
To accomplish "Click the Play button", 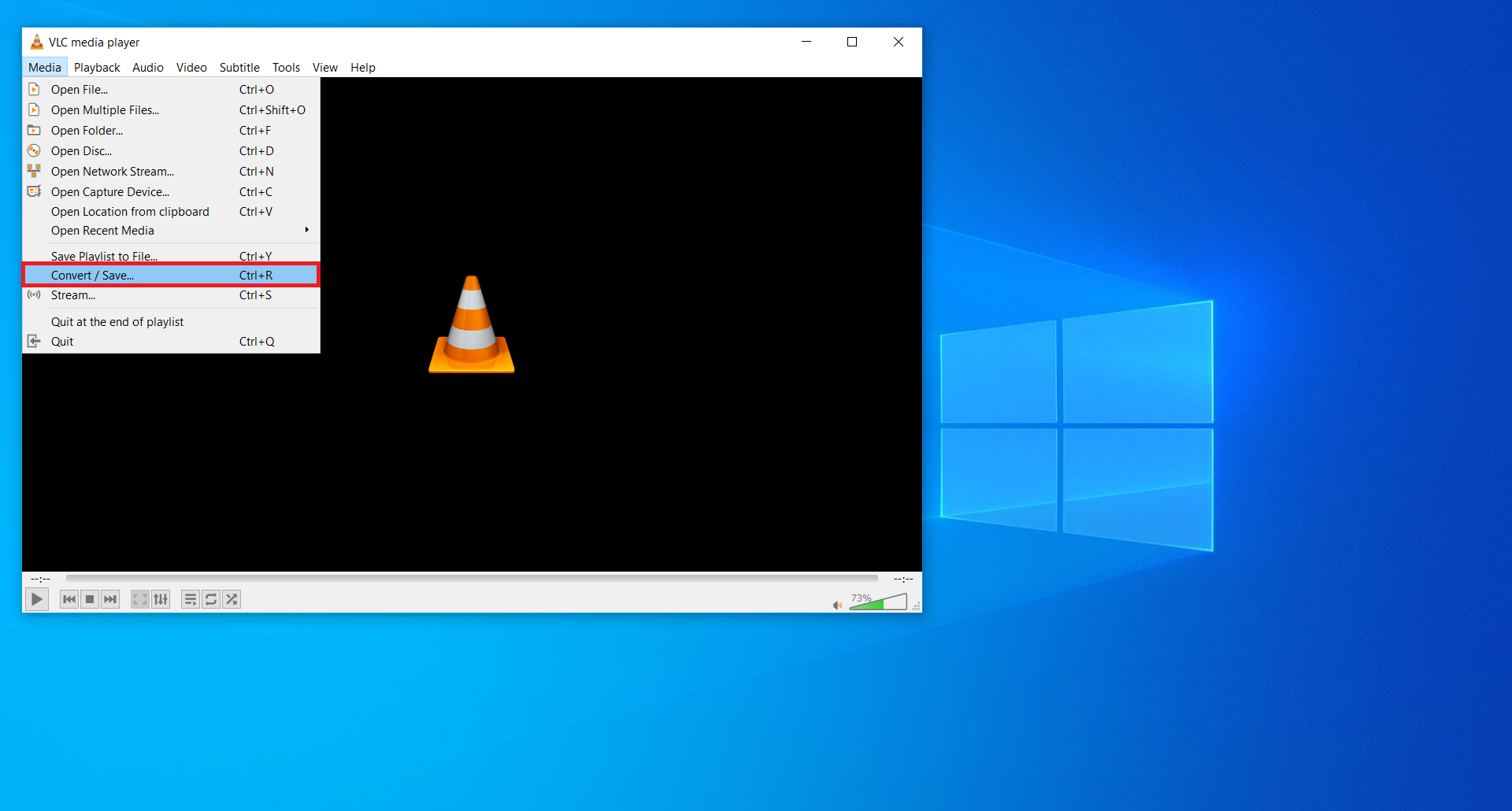I will 36,599.
